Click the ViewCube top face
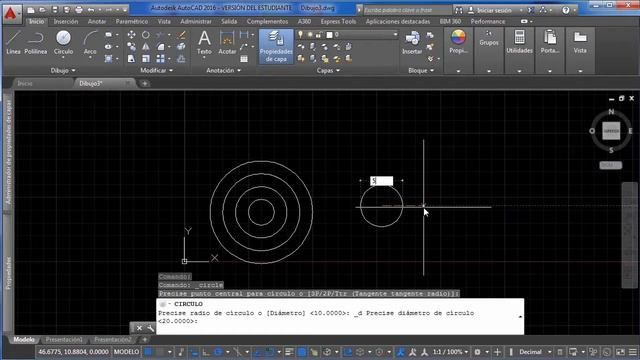Image resolution: width=640 pixels, height=360 pixels. tap(611, 131)
